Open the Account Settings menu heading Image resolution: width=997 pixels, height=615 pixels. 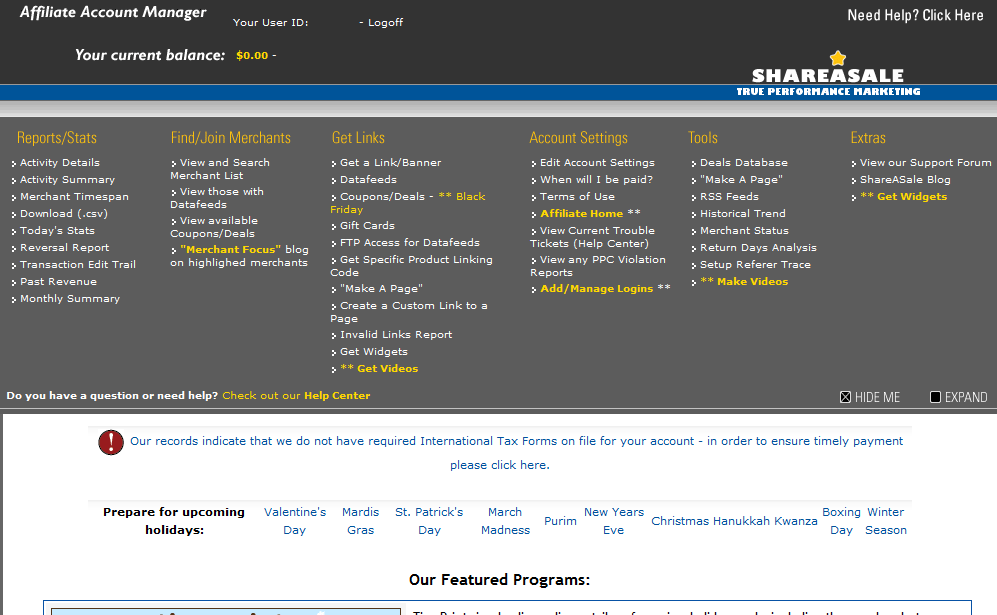(x=578, y=138)
